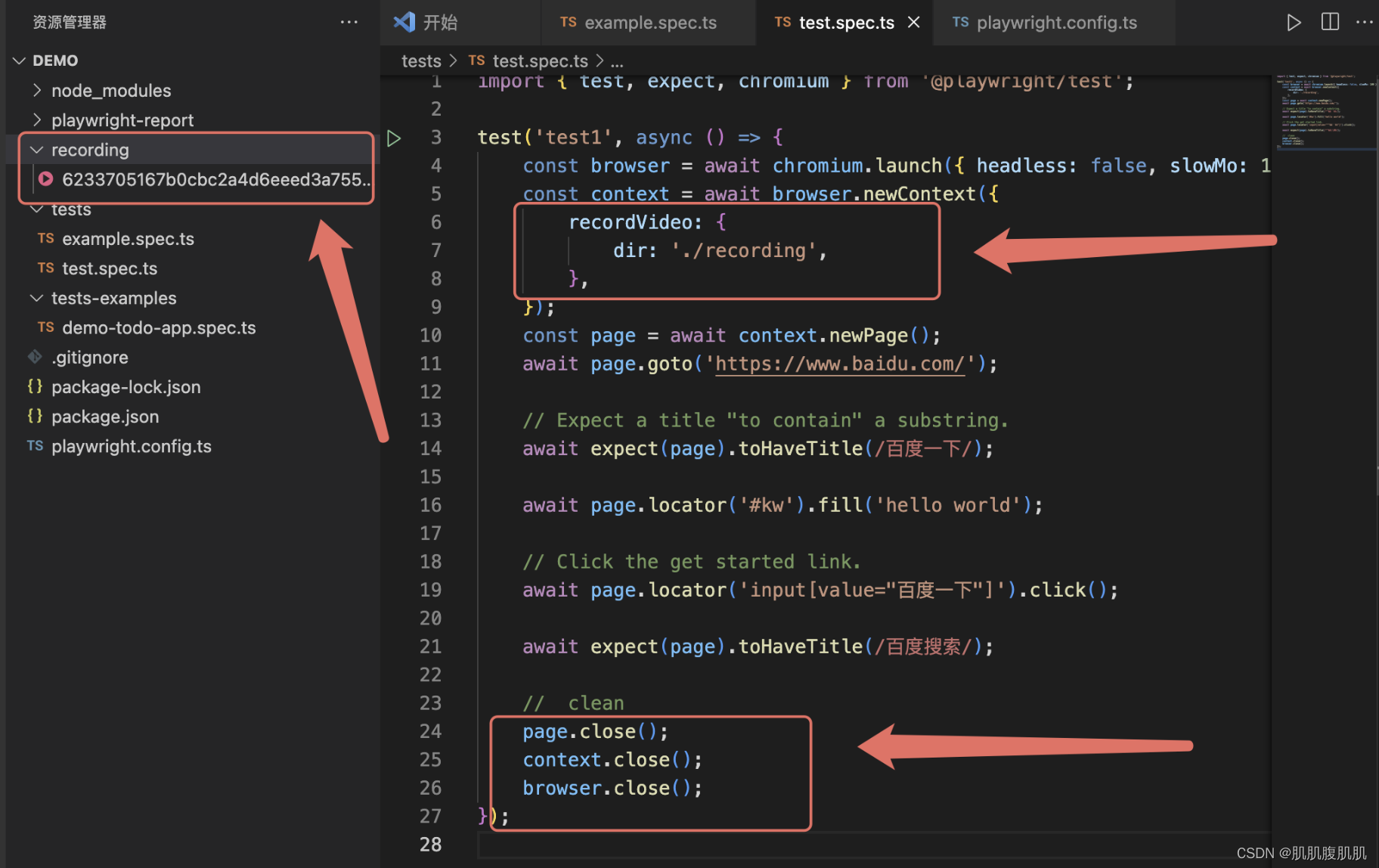Click the '#kw' locator string on line 16
This screenshot has width=1379, height=868.
(767, 505)
